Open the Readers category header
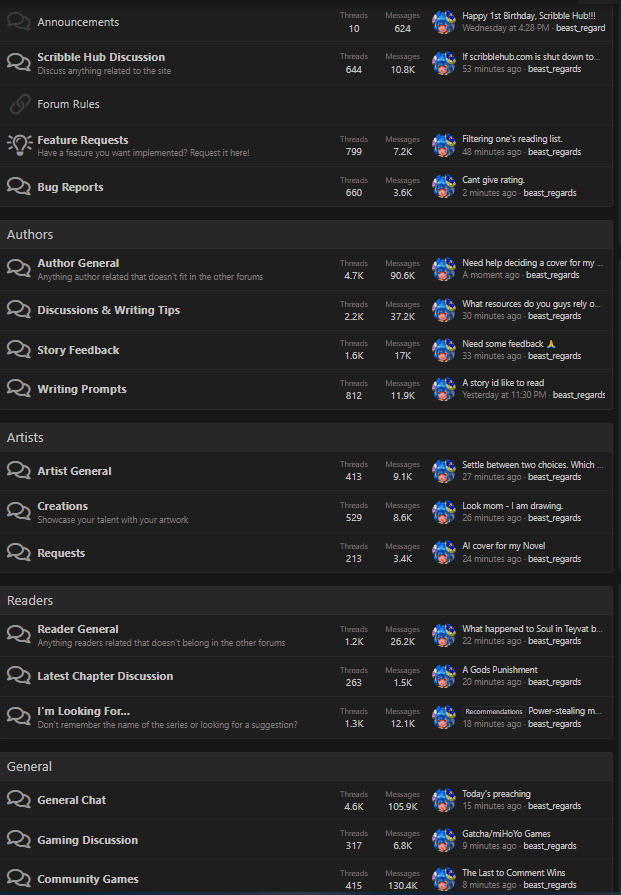Screen dimensions: 621x895 point(30,600)
